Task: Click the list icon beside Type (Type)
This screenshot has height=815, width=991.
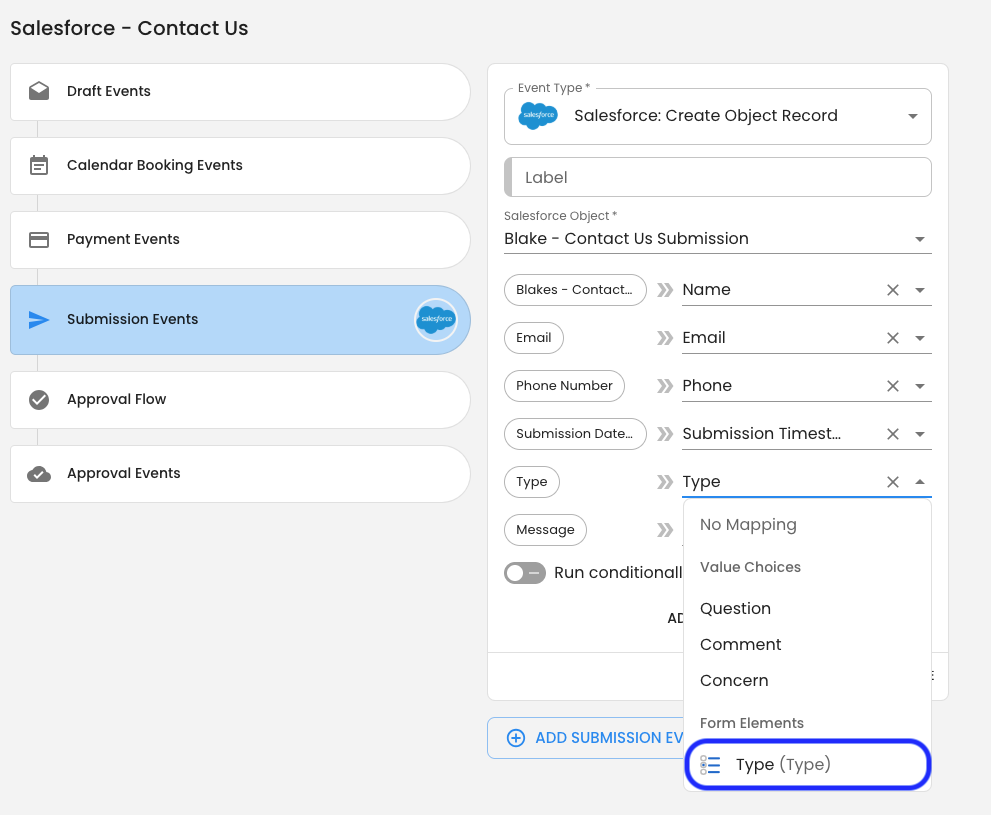Action: point(710,765)
